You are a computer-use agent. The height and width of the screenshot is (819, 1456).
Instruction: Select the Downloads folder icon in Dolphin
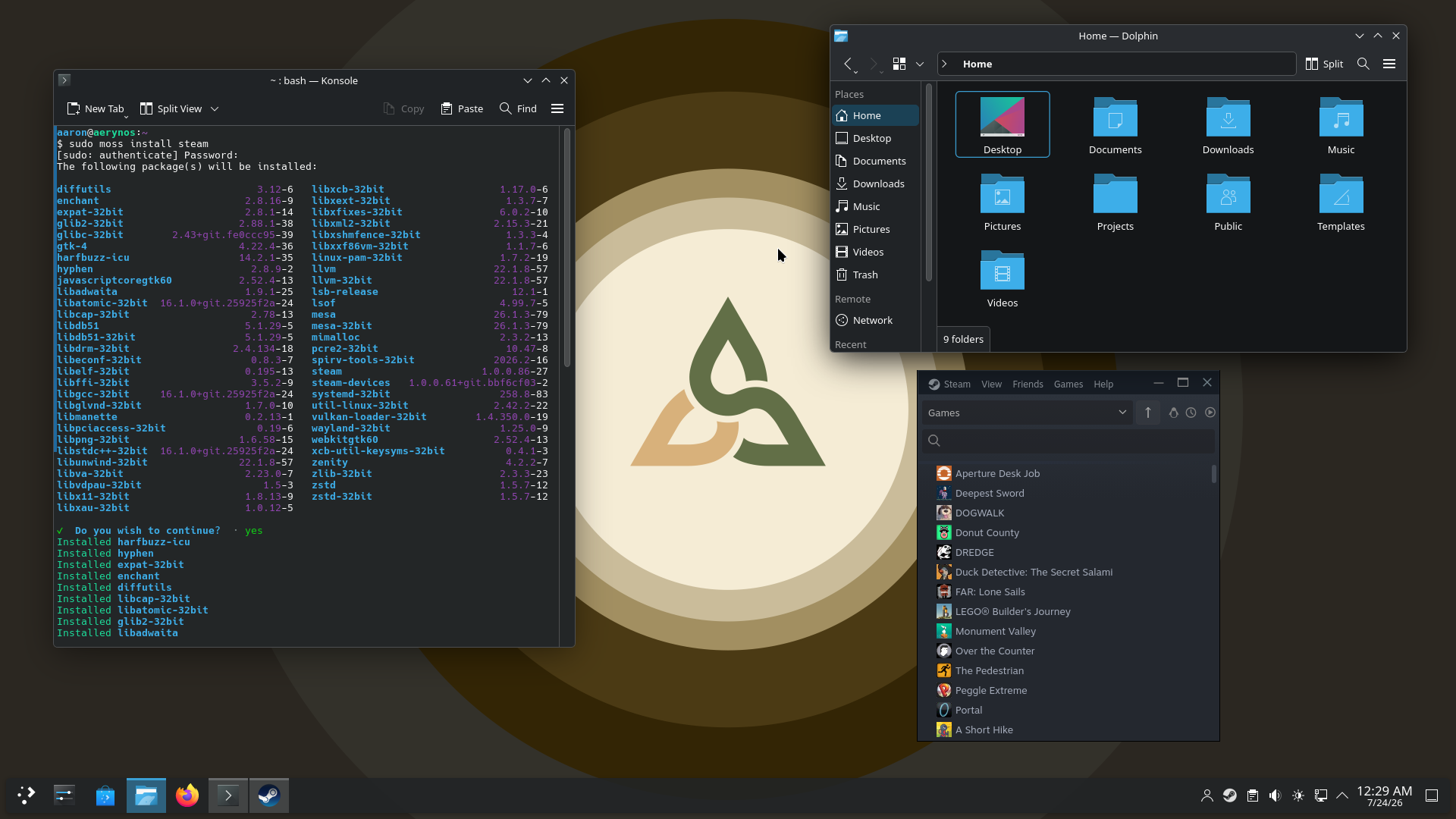1228,124
